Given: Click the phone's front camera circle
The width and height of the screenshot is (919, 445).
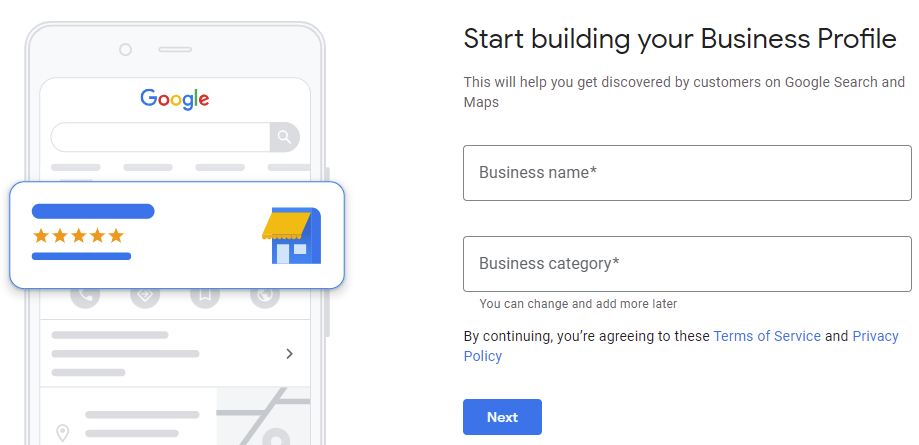Looking at the screenshot, I should click(x=126, y=49).
